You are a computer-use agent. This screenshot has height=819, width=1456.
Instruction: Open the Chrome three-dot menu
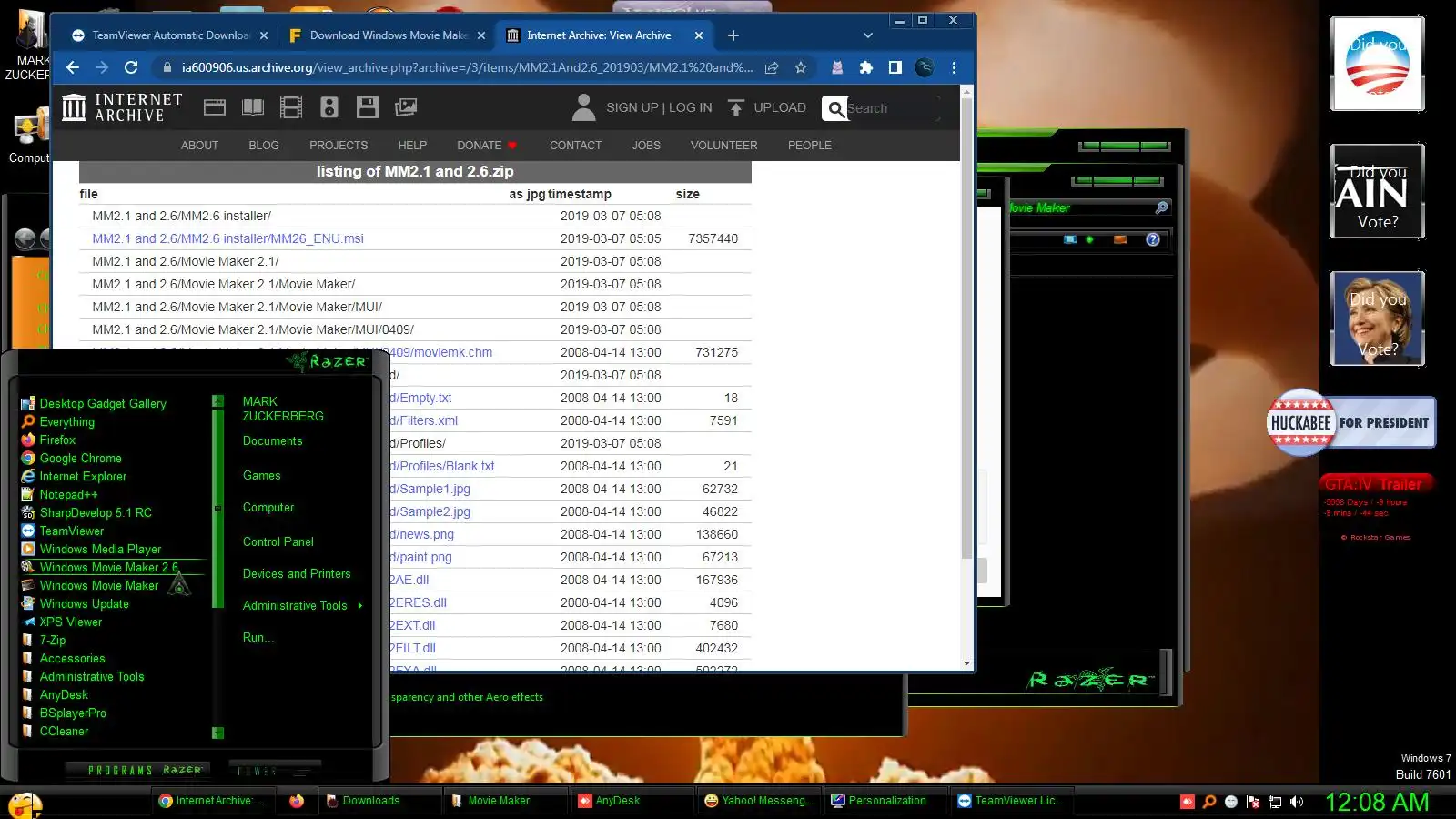(x=954, y=67)
